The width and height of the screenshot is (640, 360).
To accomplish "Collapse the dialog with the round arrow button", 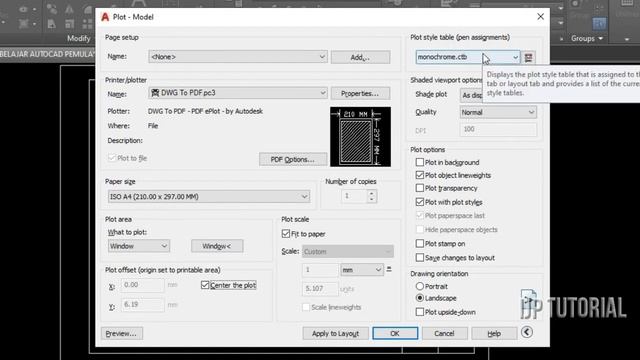I will point(527,332).
